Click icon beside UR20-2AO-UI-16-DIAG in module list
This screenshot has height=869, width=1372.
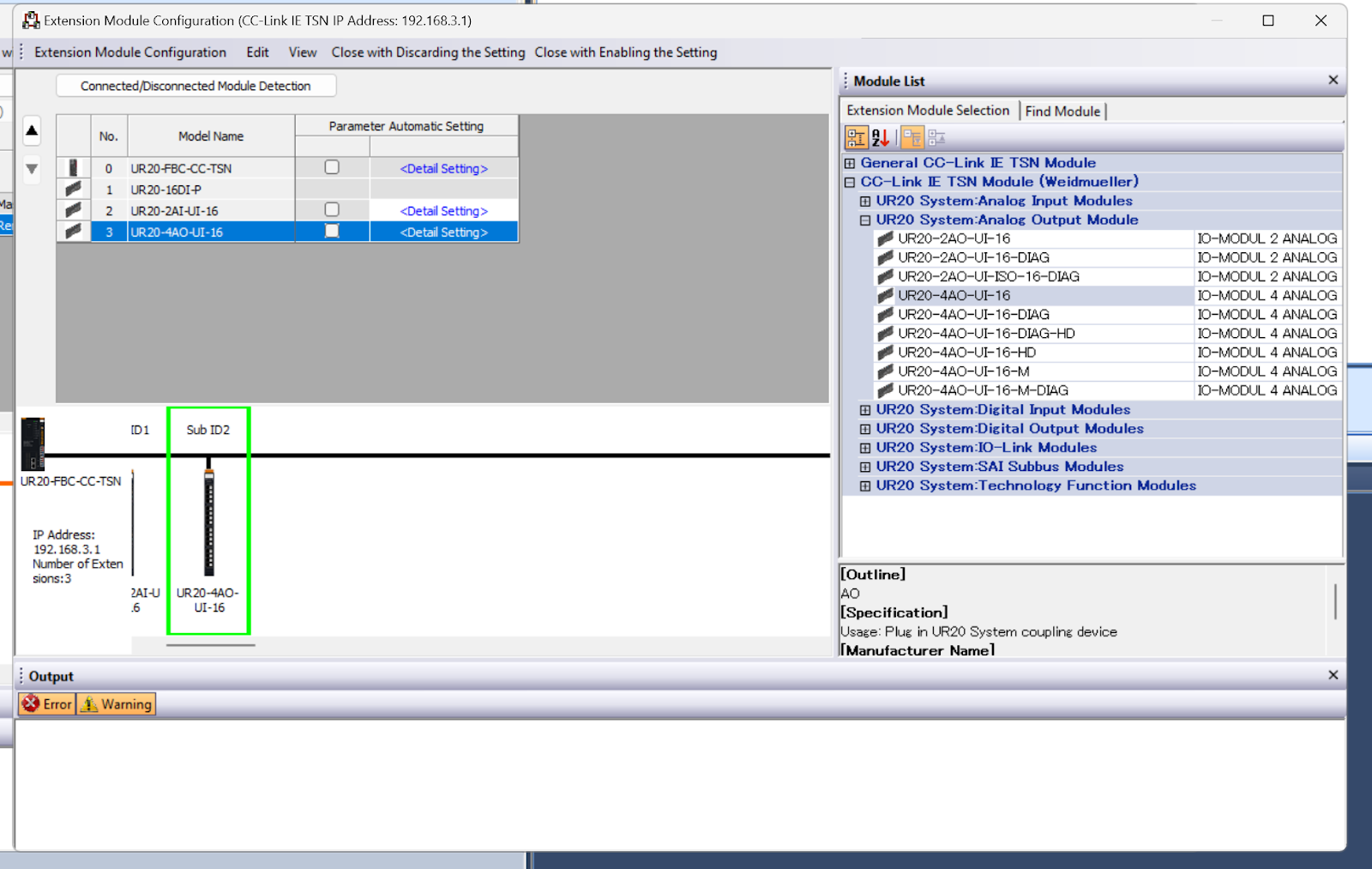(x=886, y=257)
